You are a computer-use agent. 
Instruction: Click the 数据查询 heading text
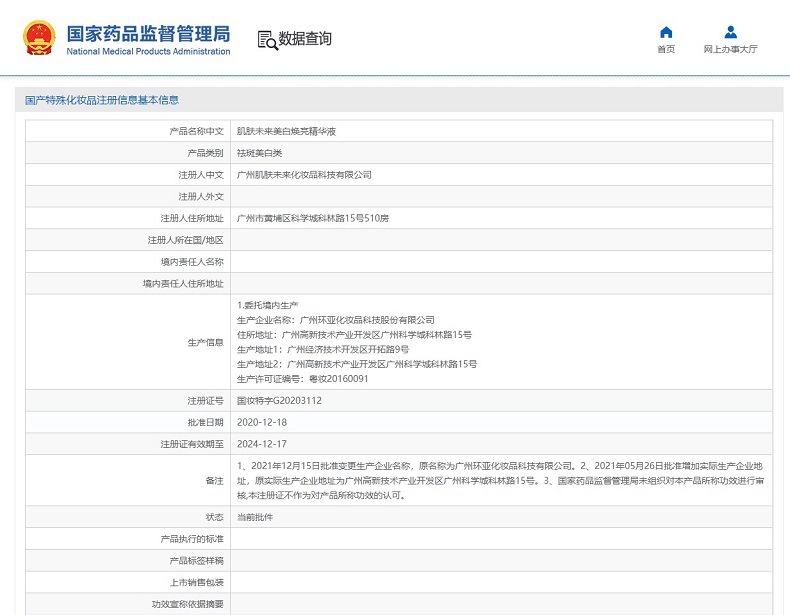coord(305,39)
